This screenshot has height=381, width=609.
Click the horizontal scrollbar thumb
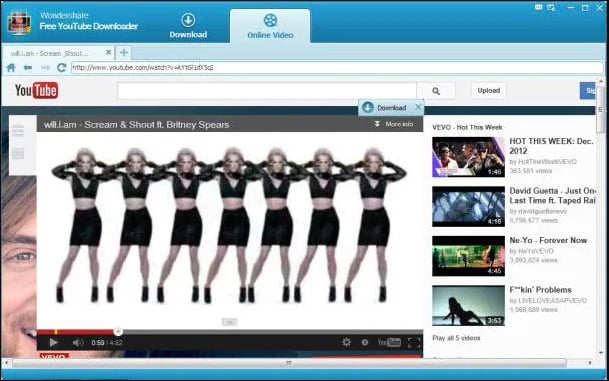[x=289, y=363]
